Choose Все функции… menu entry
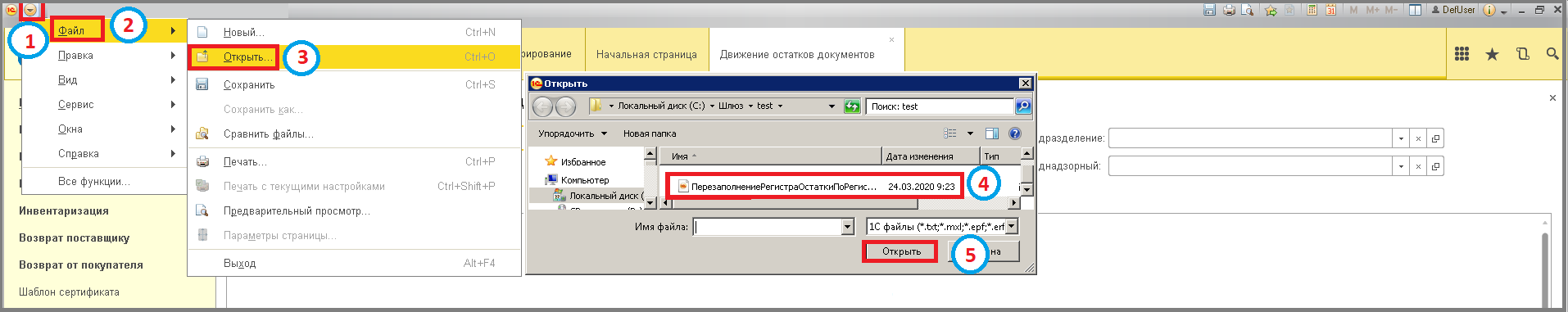Viewport: 1568px width, 312px height. [104, 181]
